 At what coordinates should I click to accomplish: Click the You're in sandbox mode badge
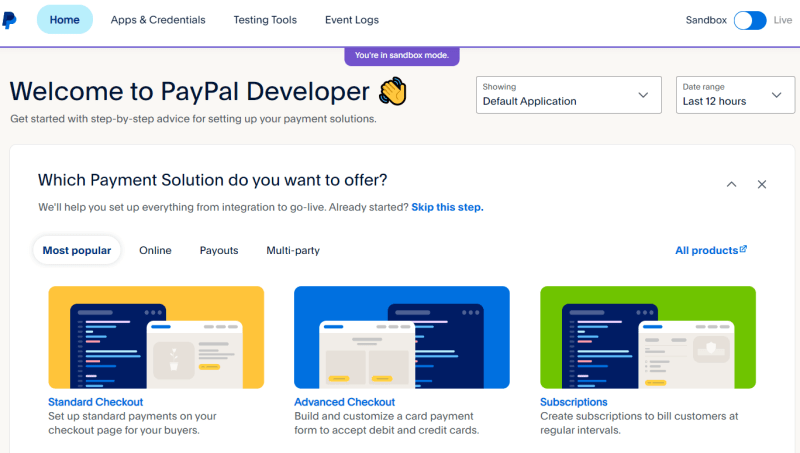(402, 56)
